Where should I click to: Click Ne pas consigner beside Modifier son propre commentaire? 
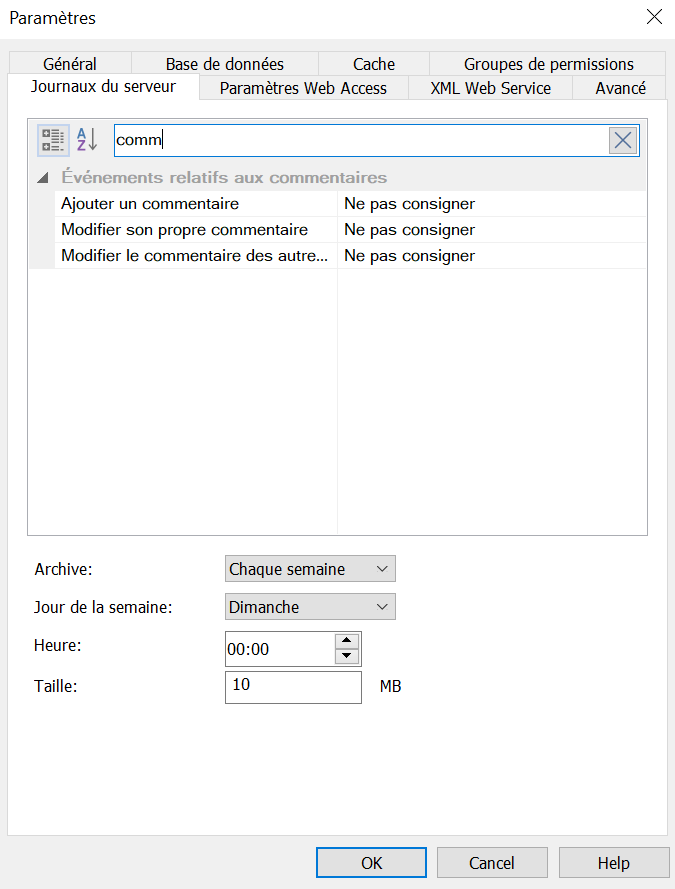(x=410, y=229)
